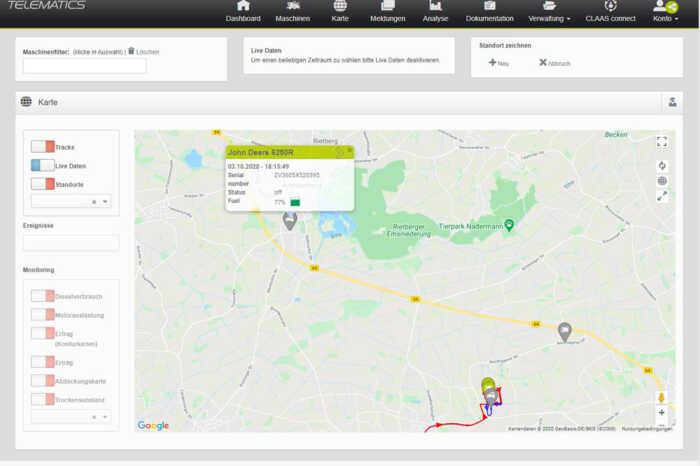Click the globe map-type icon on the map

tap(662, 181)
